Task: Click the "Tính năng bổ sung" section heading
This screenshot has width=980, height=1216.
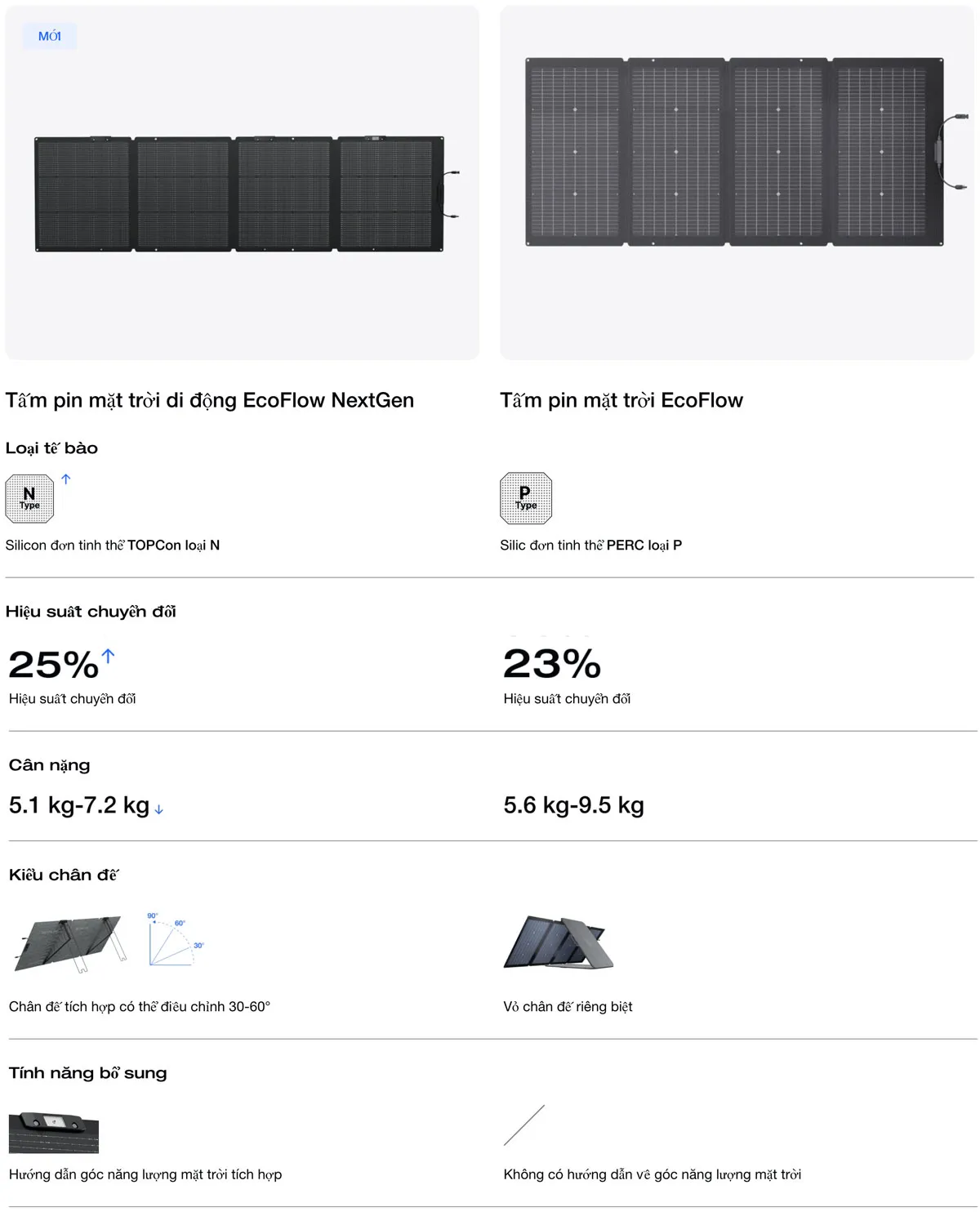Action: 87,1073
